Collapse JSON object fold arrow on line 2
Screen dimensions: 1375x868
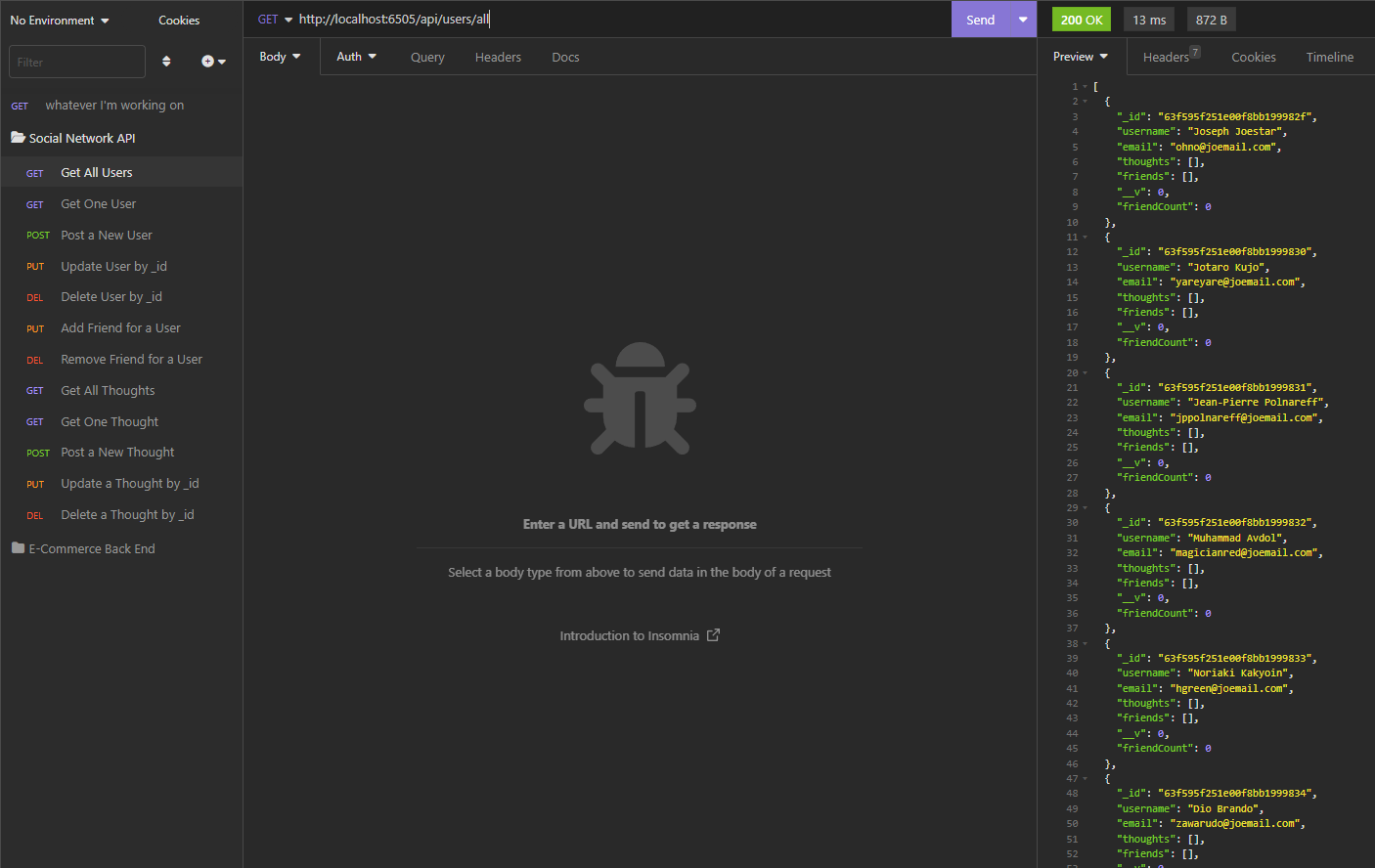(x=1085, y=102)
